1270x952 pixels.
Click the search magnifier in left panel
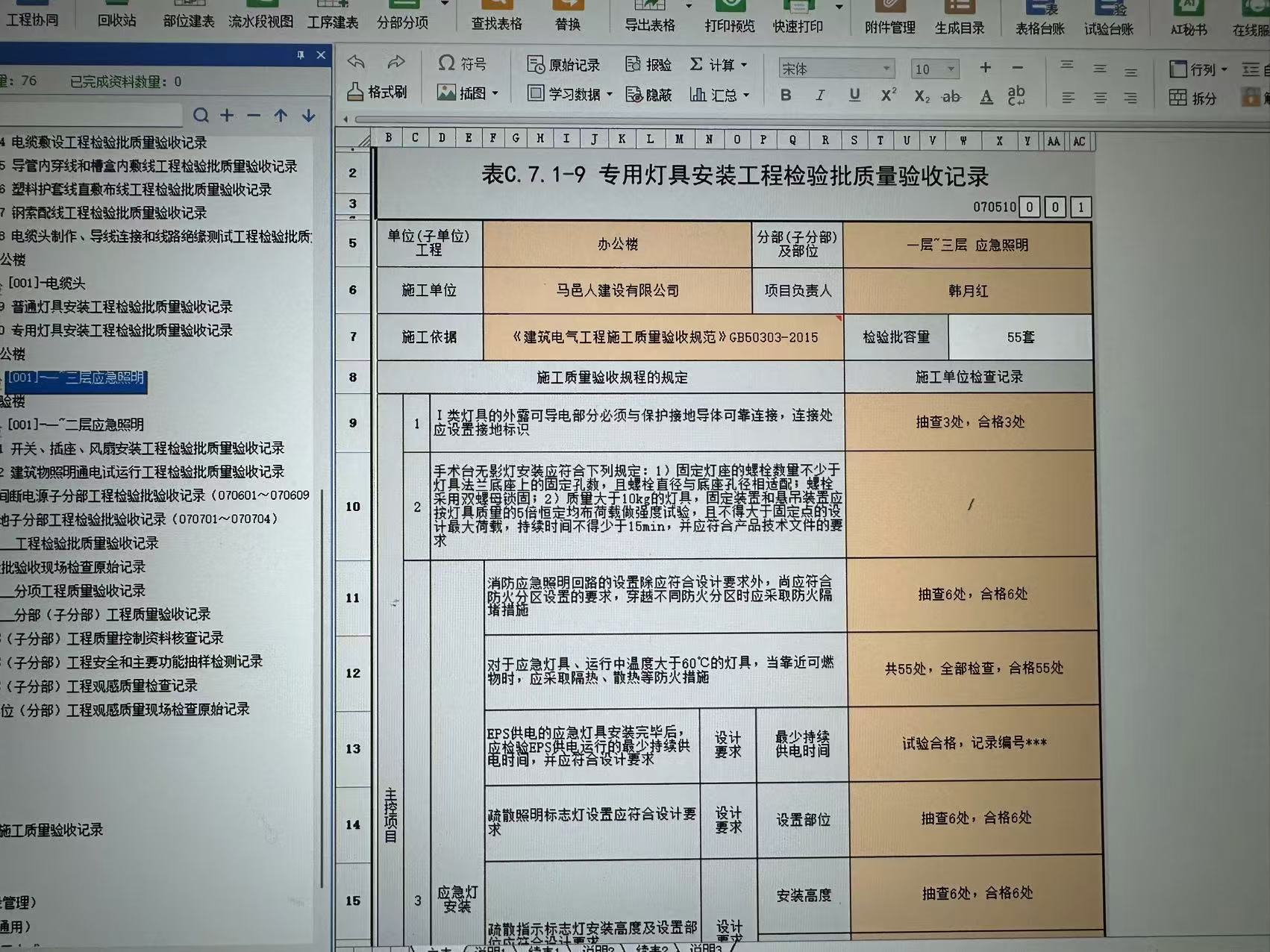point(201,115)
